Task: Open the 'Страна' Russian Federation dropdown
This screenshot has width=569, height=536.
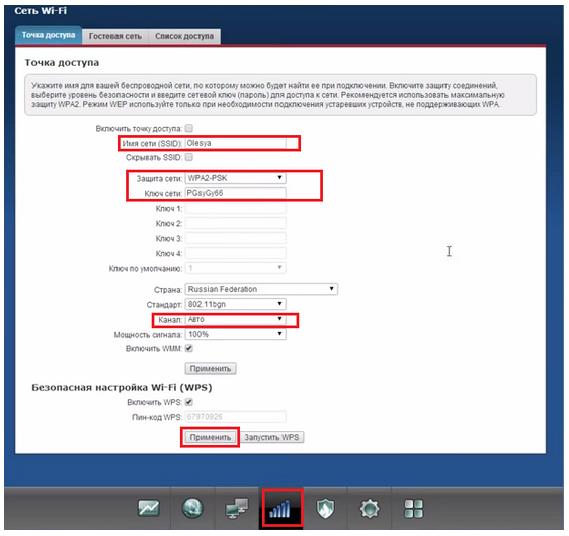Action: pos(261,289)
